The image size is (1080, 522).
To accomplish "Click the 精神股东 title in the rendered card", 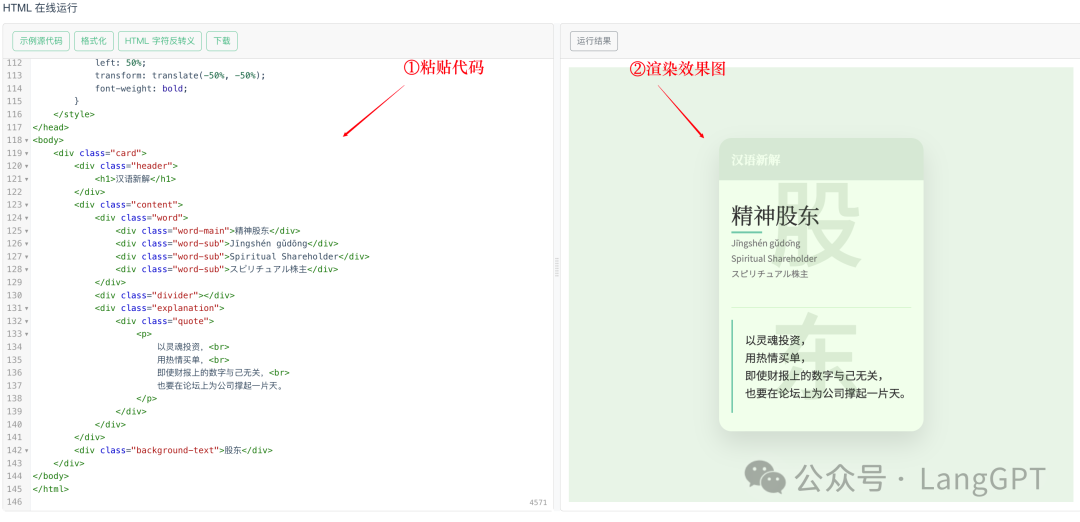I will 775,215.
